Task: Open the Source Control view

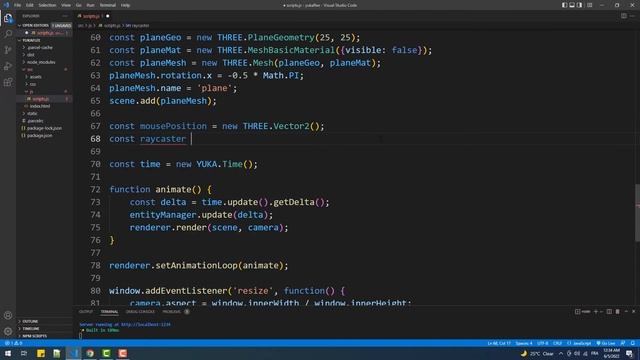Action: coord(8,50)
